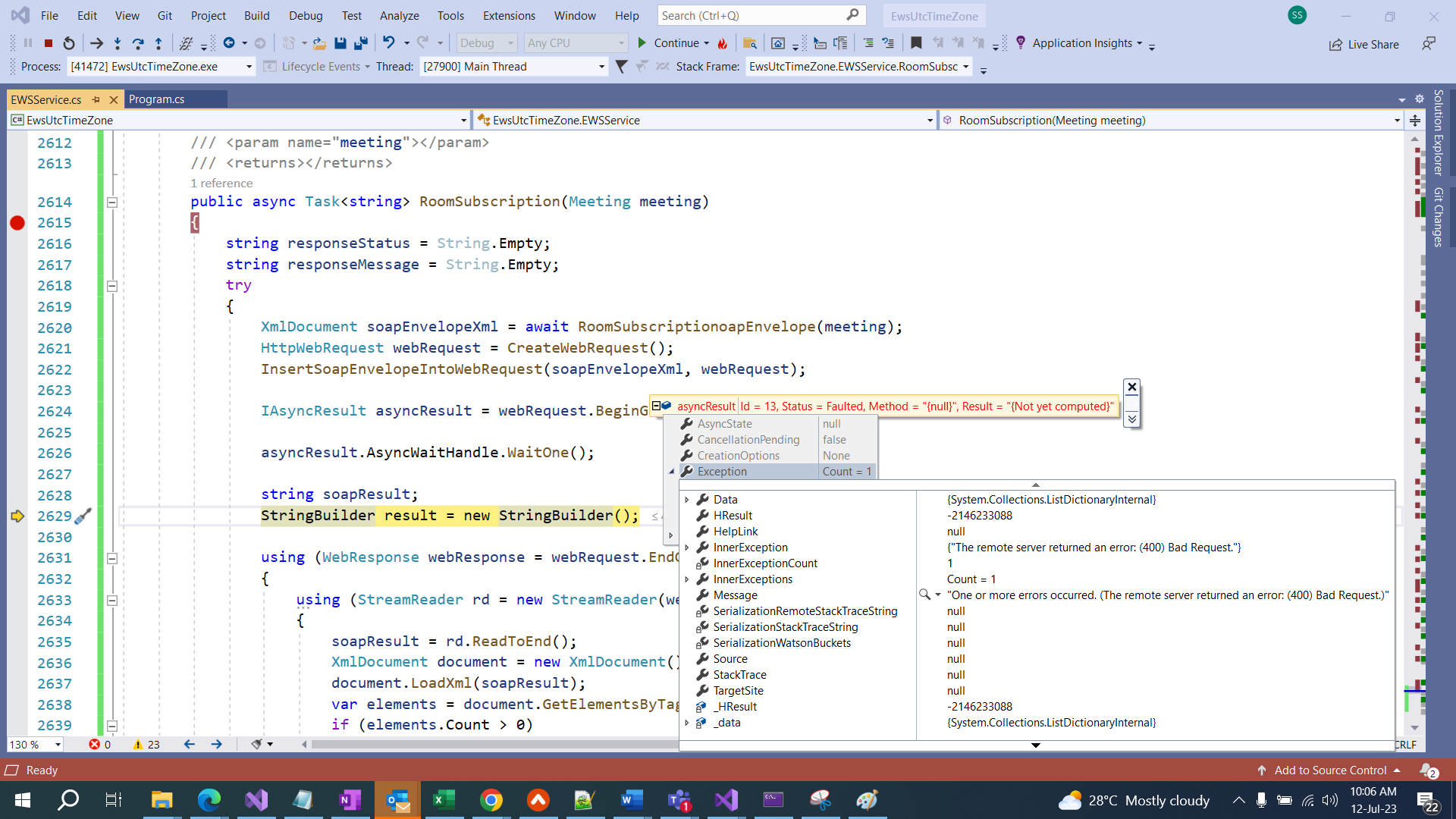Toggle the breakpoint on line 2615
Screen dimensions: 1456x819
click(17, 222)
